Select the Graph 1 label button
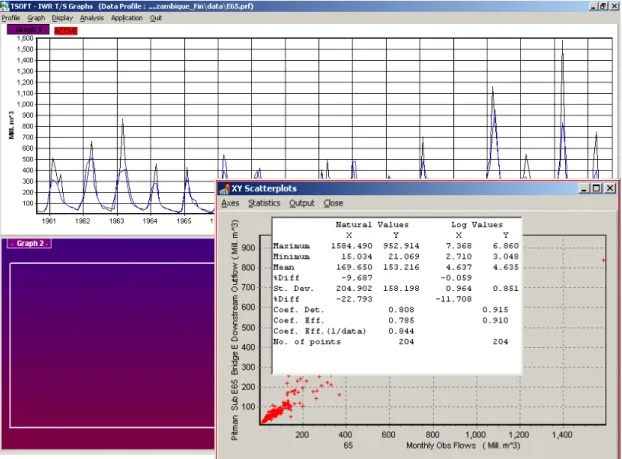The image size is (622, 459). [x=28, y=30]
